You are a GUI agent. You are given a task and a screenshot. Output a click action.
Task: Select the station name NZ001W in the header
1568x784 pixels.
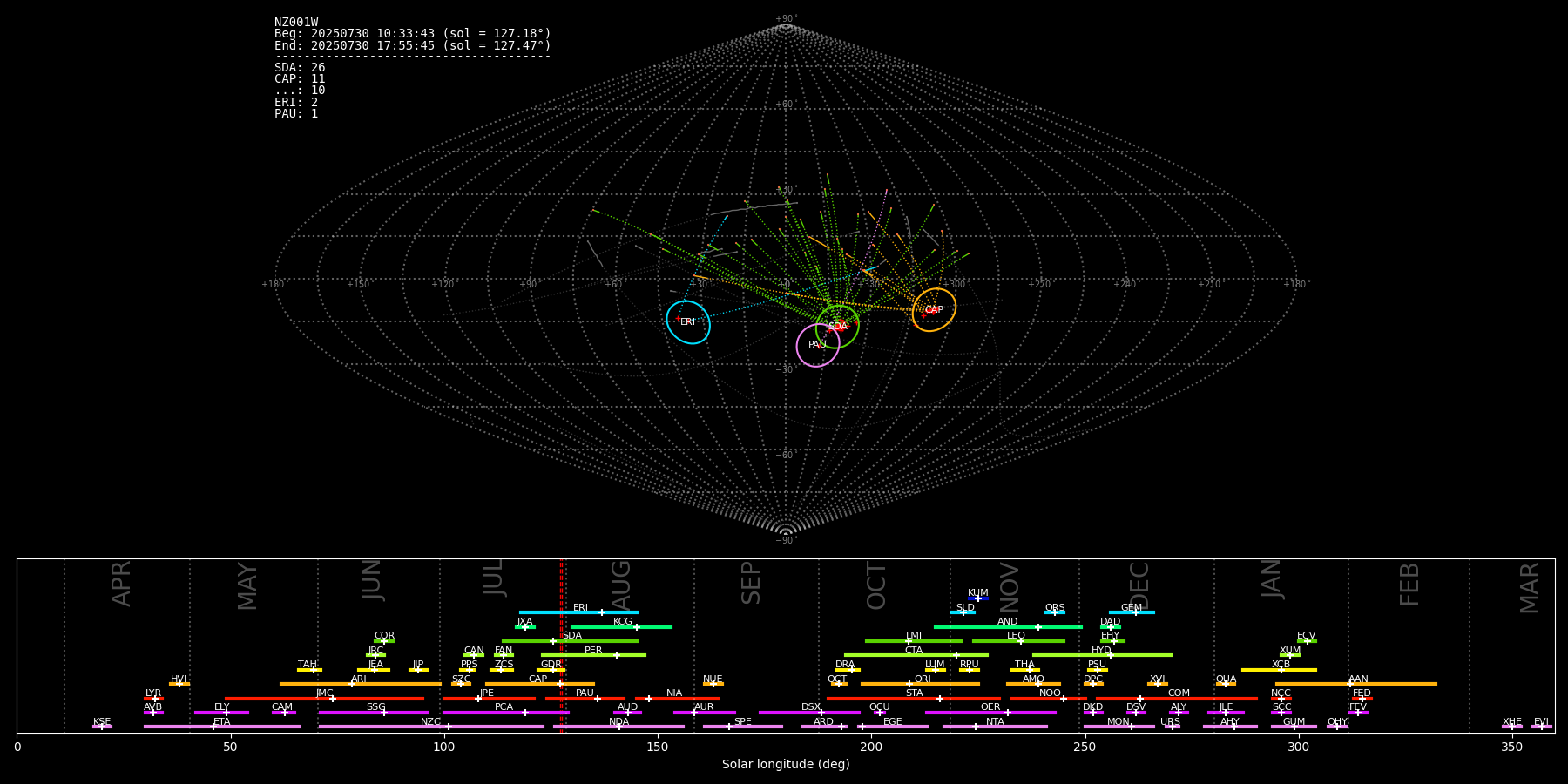click(x=296, y=23)
